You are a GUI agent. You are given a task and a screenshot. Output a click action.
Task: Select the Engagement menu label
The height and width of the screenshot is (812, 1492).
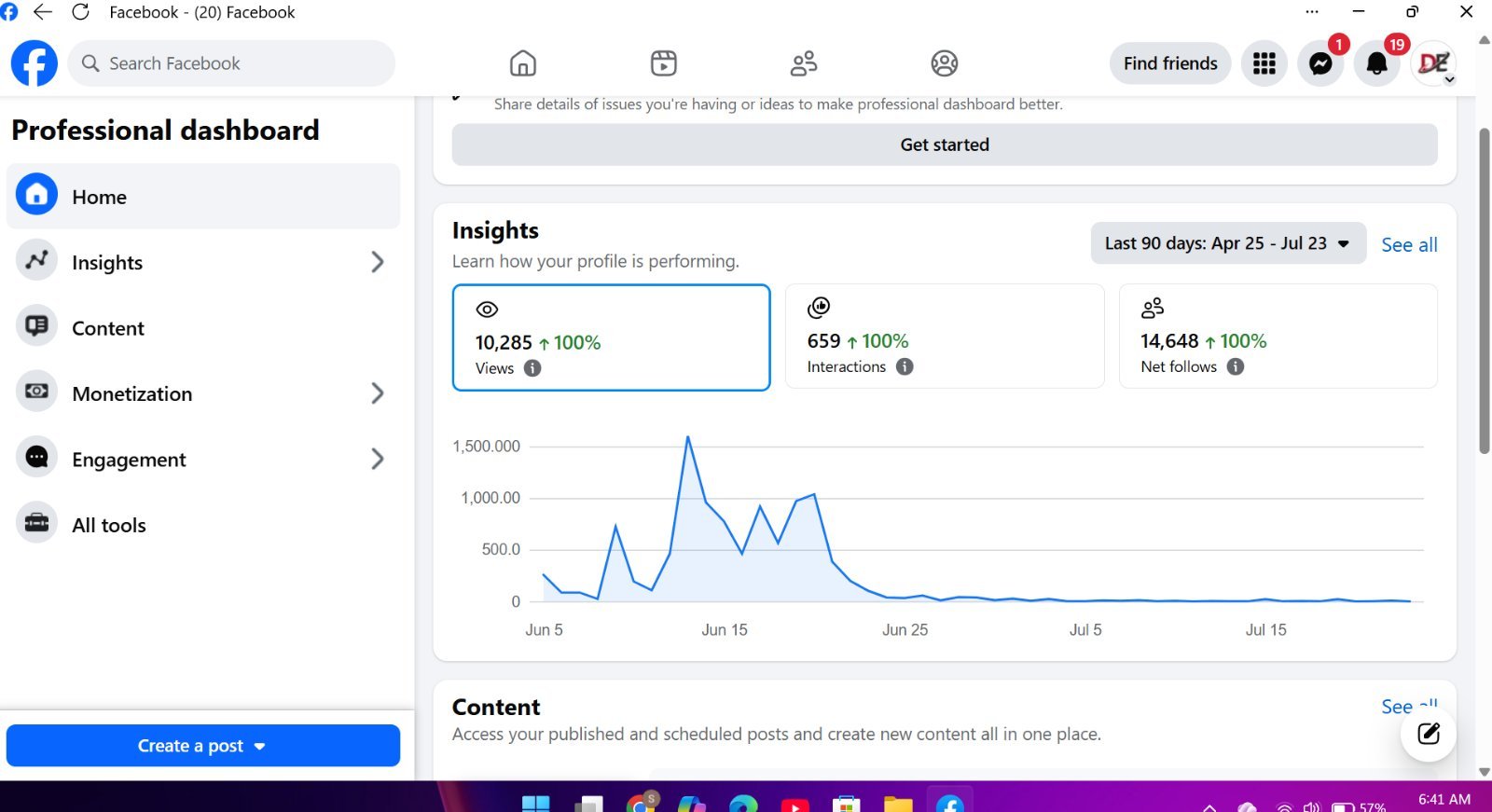pyautogui.click(x=129, y=460)
